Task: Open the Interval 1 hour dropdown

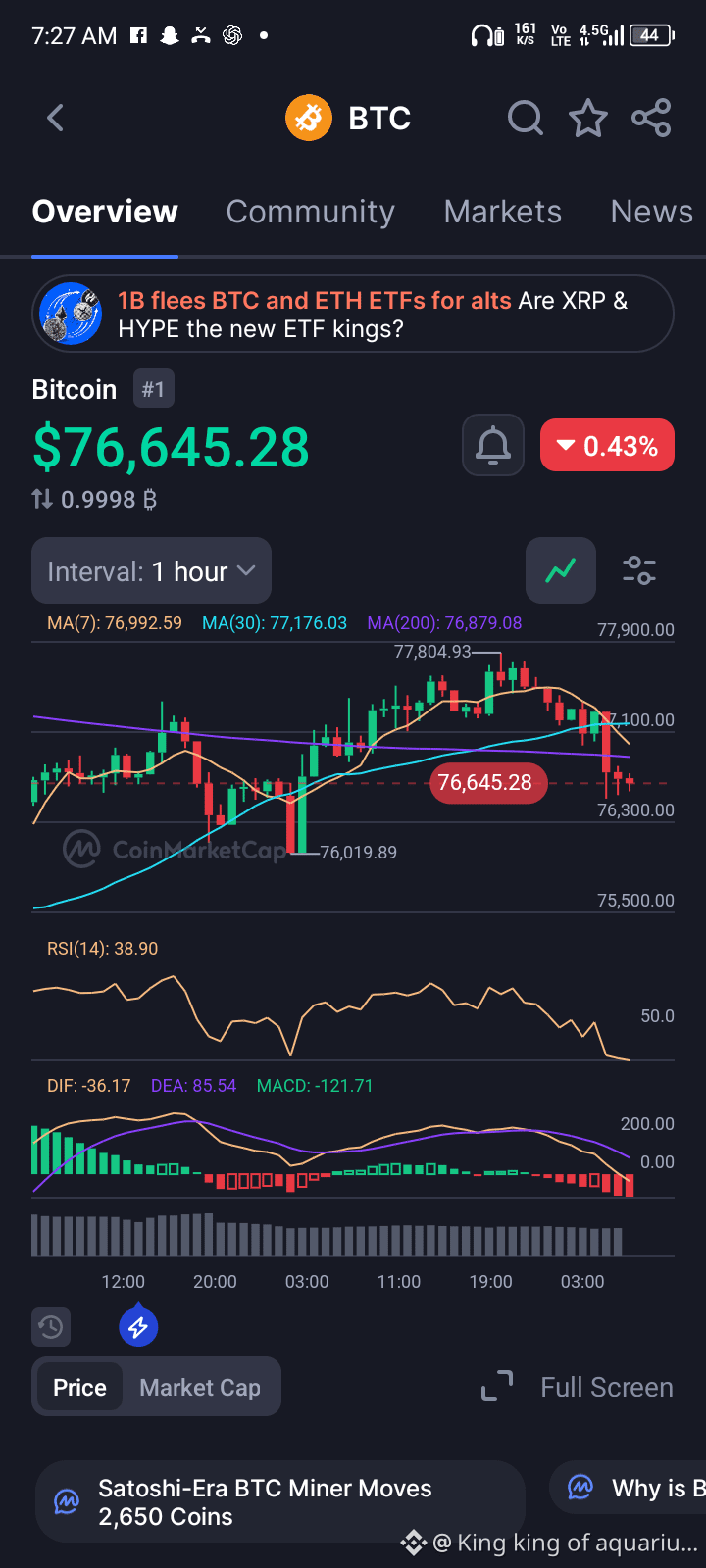Action: (x=151, y=571)
